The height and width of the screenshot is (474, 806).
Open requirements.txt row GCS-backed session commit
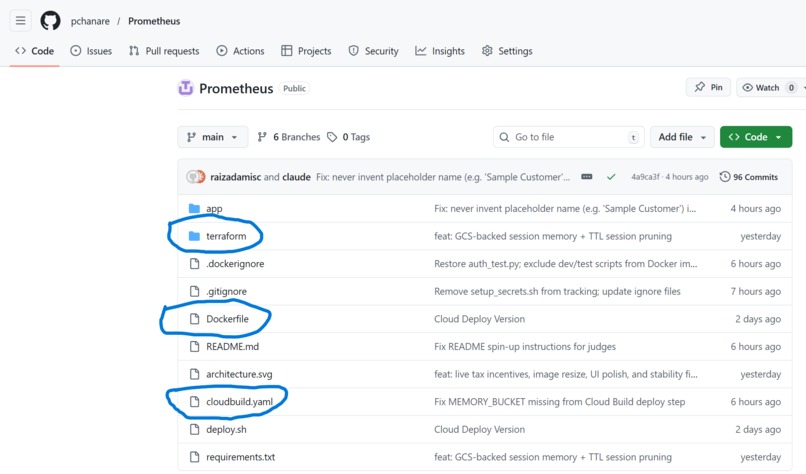(553, 457)
